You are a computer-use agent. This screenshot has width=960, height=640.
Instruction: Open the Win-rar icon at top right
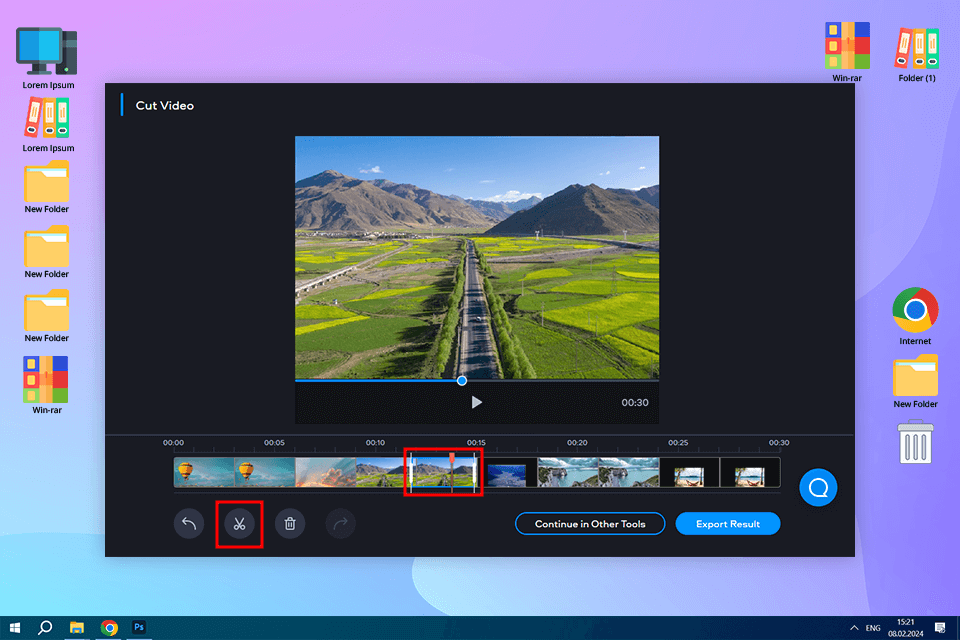[x=847, y=52]
